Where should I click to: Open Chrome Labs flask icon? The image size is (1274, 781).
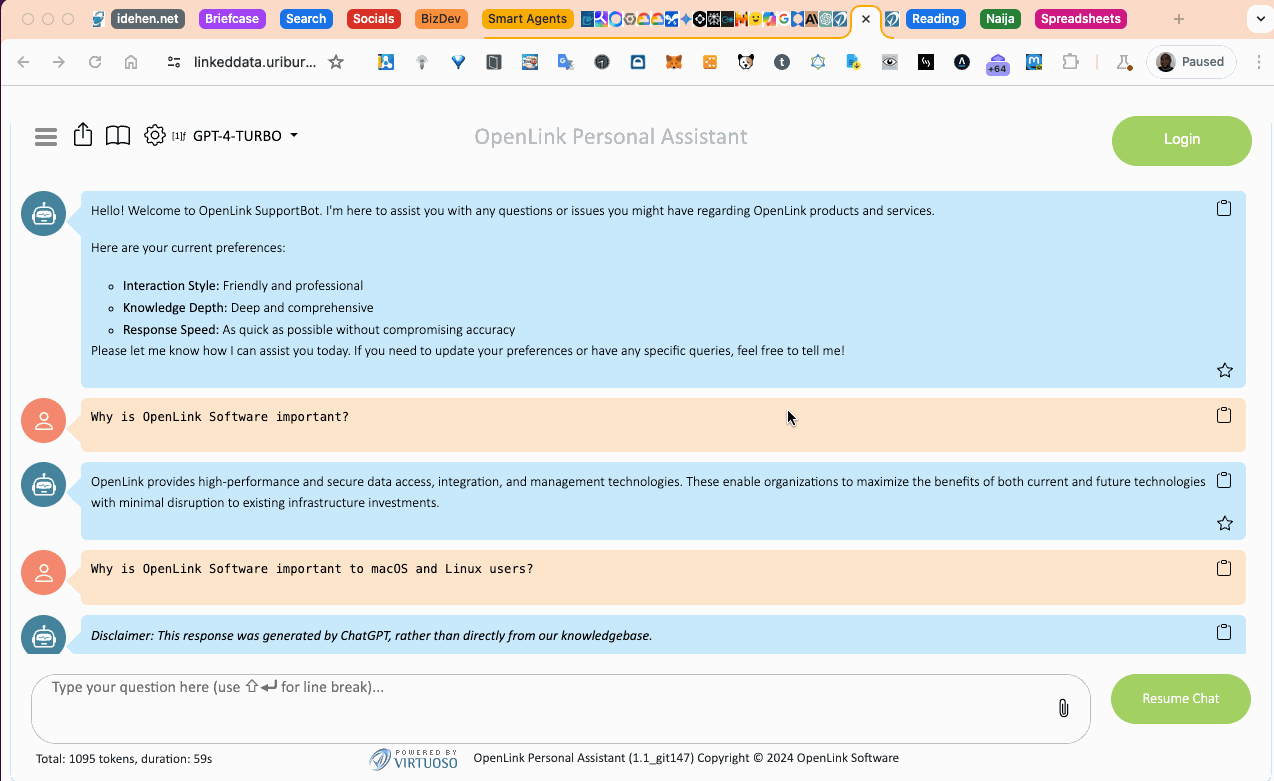pos(1124,62)
